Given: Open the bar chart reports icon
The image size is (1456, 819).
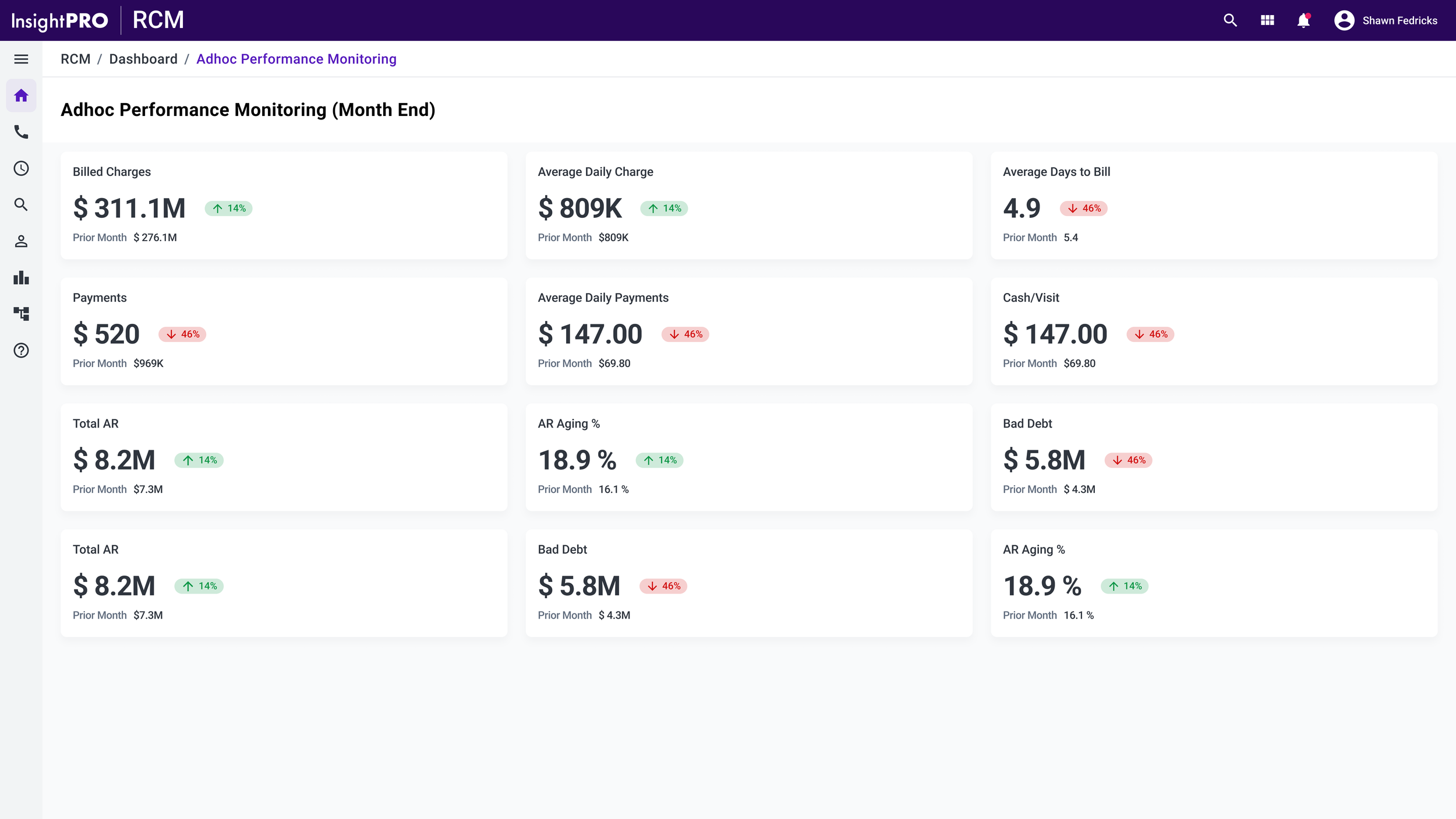Looking at the screenshot, I should 21,277.
